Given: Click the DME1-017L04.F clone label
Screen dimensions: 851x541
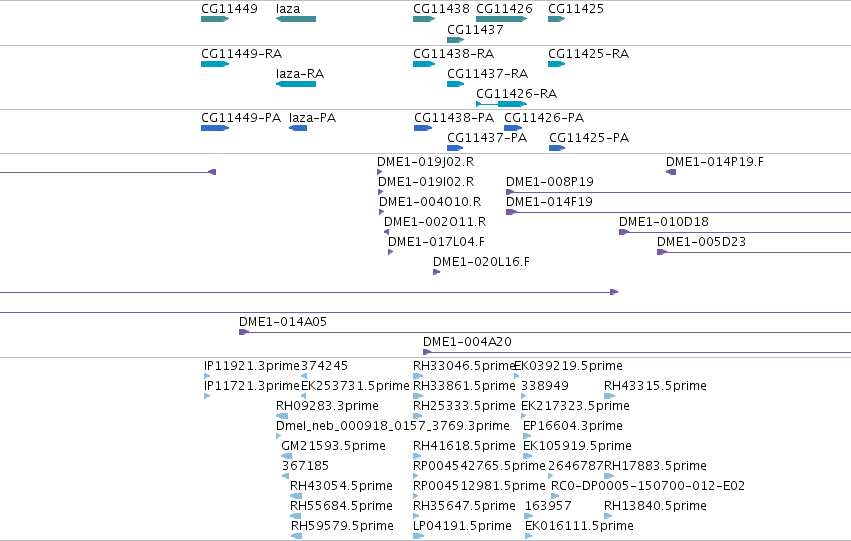Looking at the screenshot, I should point(436,242).
